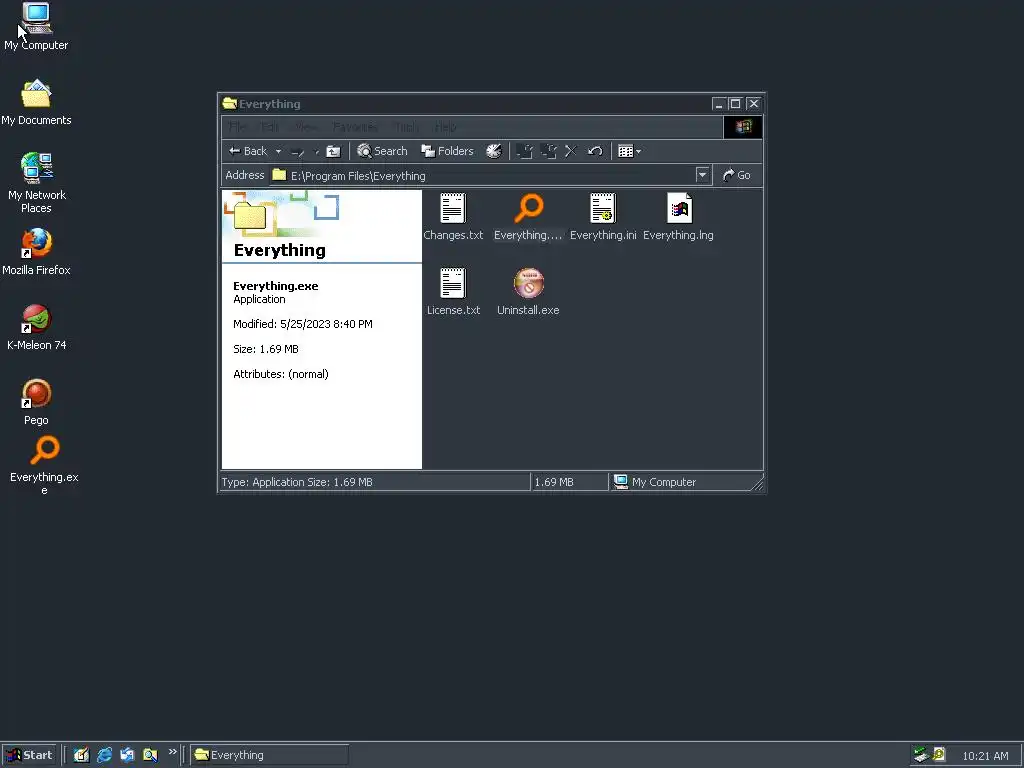Click the network tray icon
This screenshot has height=768, width=1024.
point(921,755)
